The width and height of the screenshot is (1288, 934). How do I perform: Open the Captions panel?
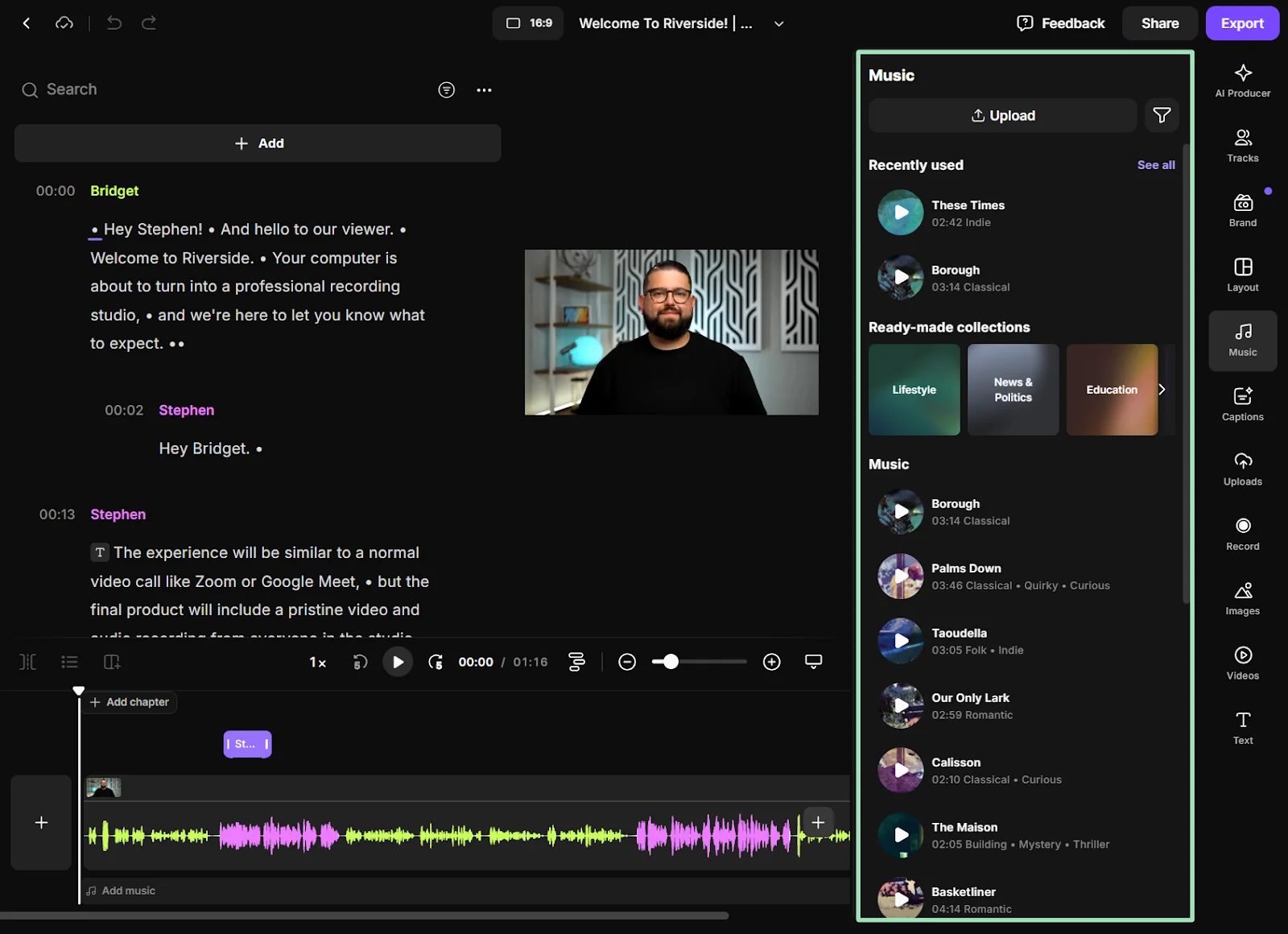(x=1243, y=404)
